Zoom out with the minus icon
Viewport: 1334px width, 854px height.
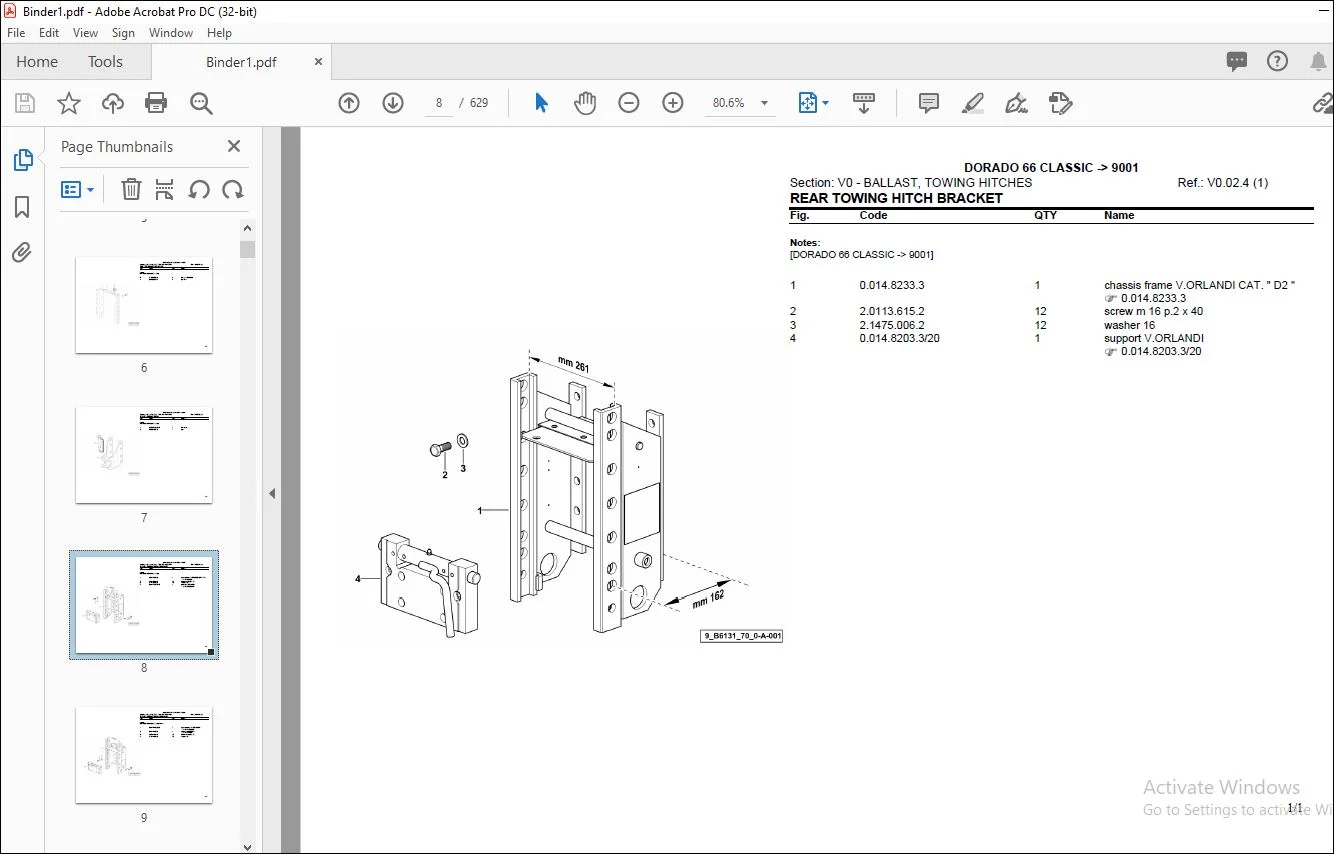(x=629, y=103)
